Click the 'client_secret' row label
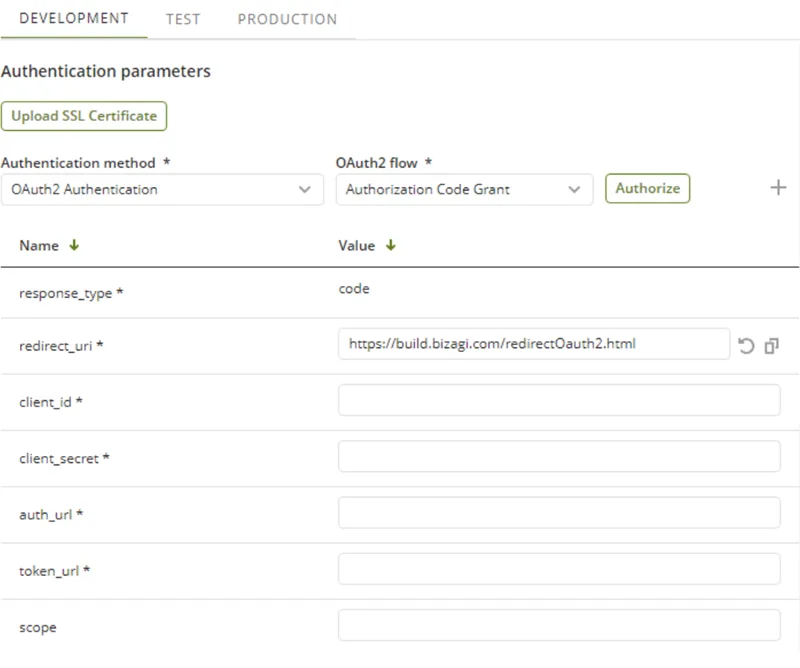This screenshot has width=800, height=668. (x=64, y=458)
